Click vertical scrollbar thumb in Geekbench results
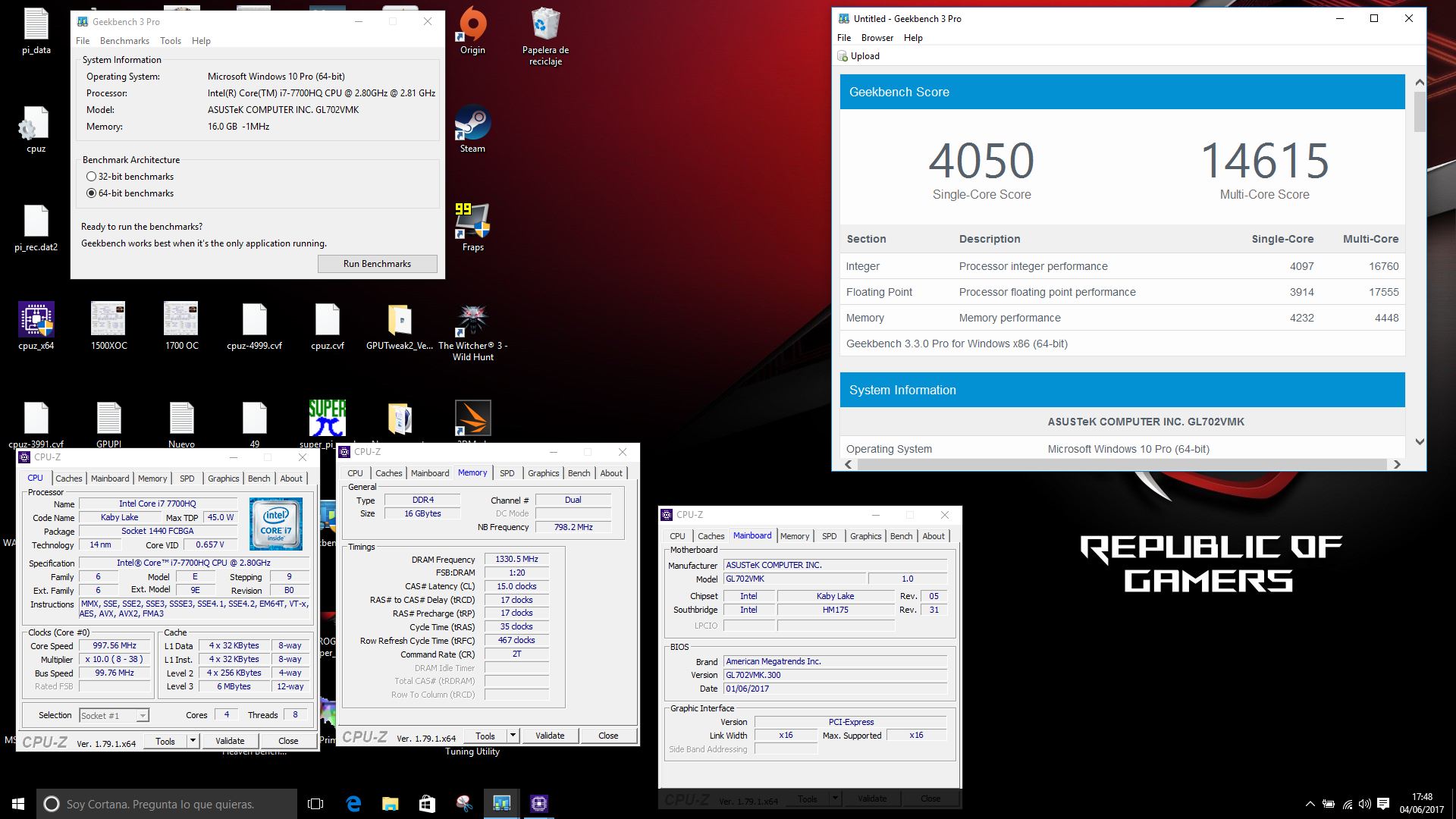 [1420, 111]
